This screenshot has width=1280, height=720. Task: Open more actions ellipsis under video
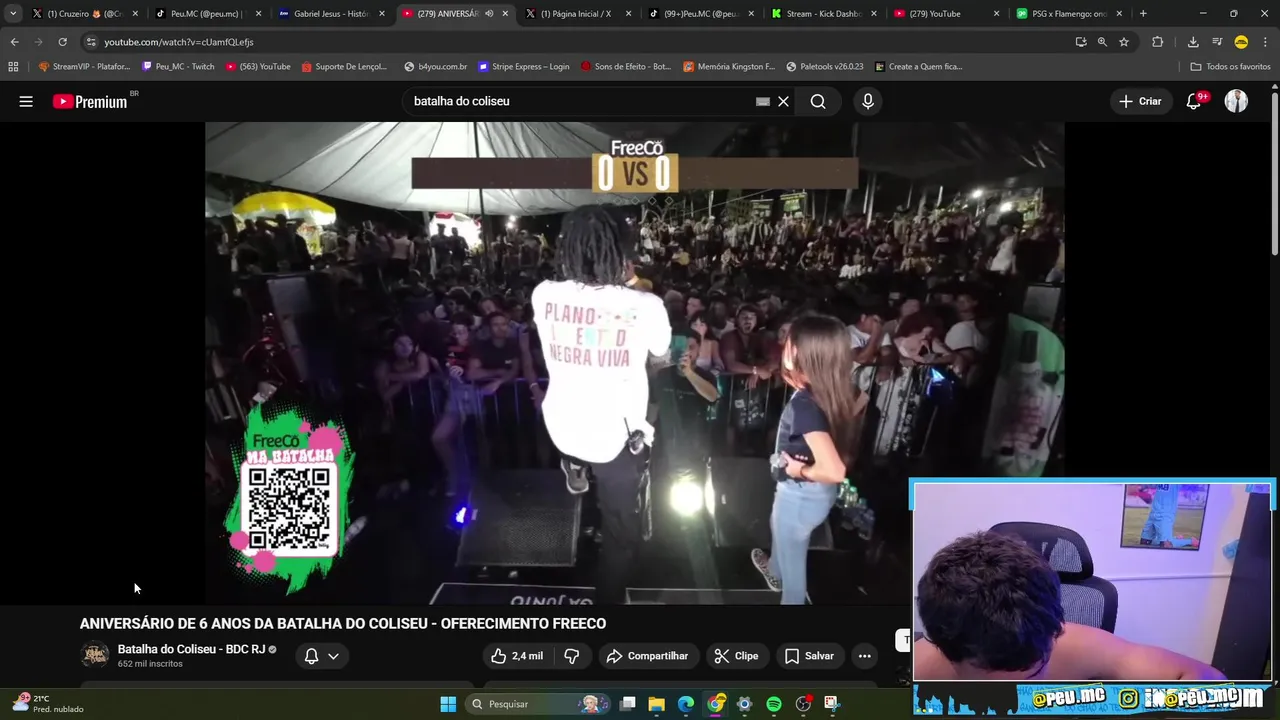point(864,656)
